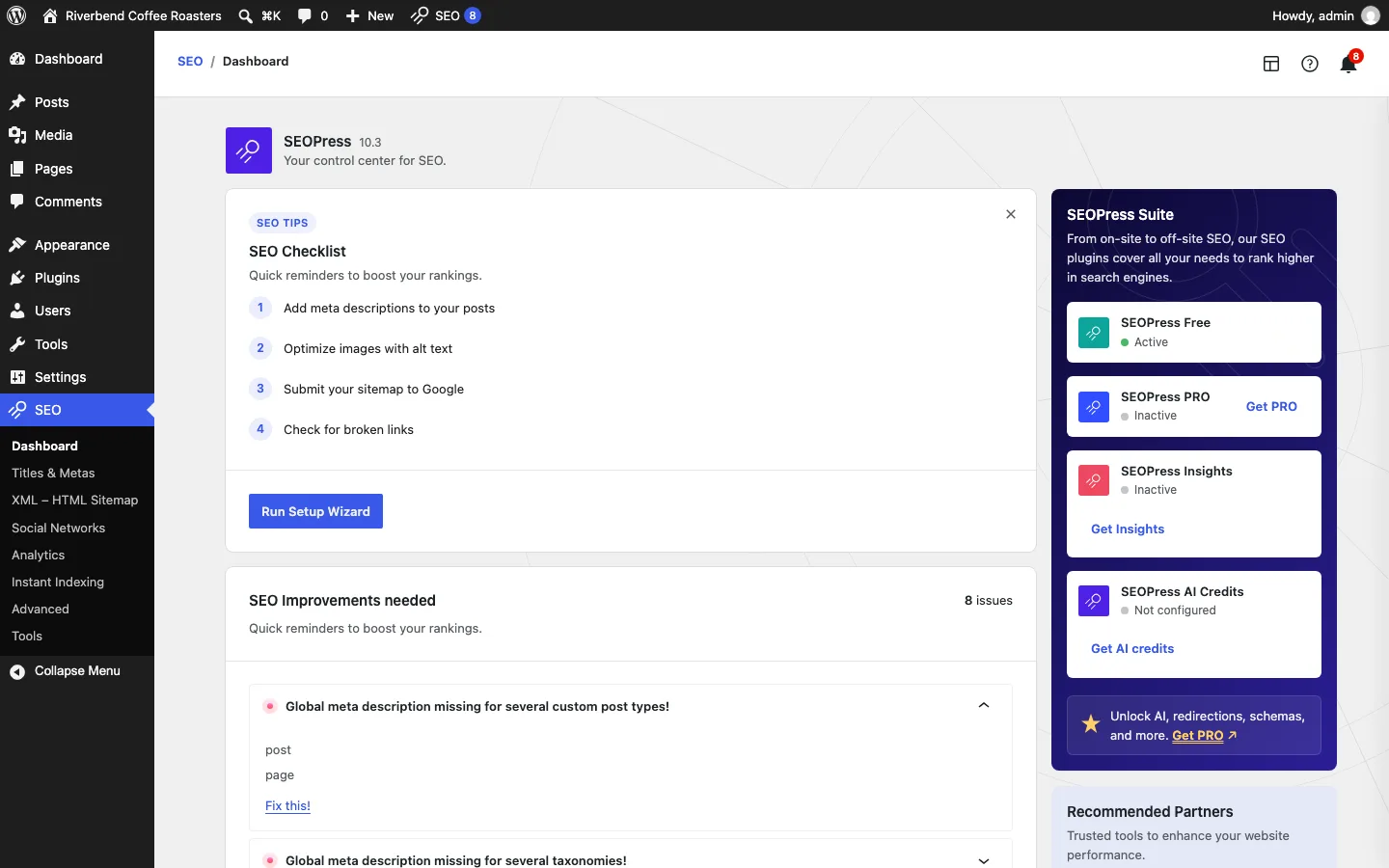Open Media library icon in sidebar

pyautogui.click(x=17, y=135)
